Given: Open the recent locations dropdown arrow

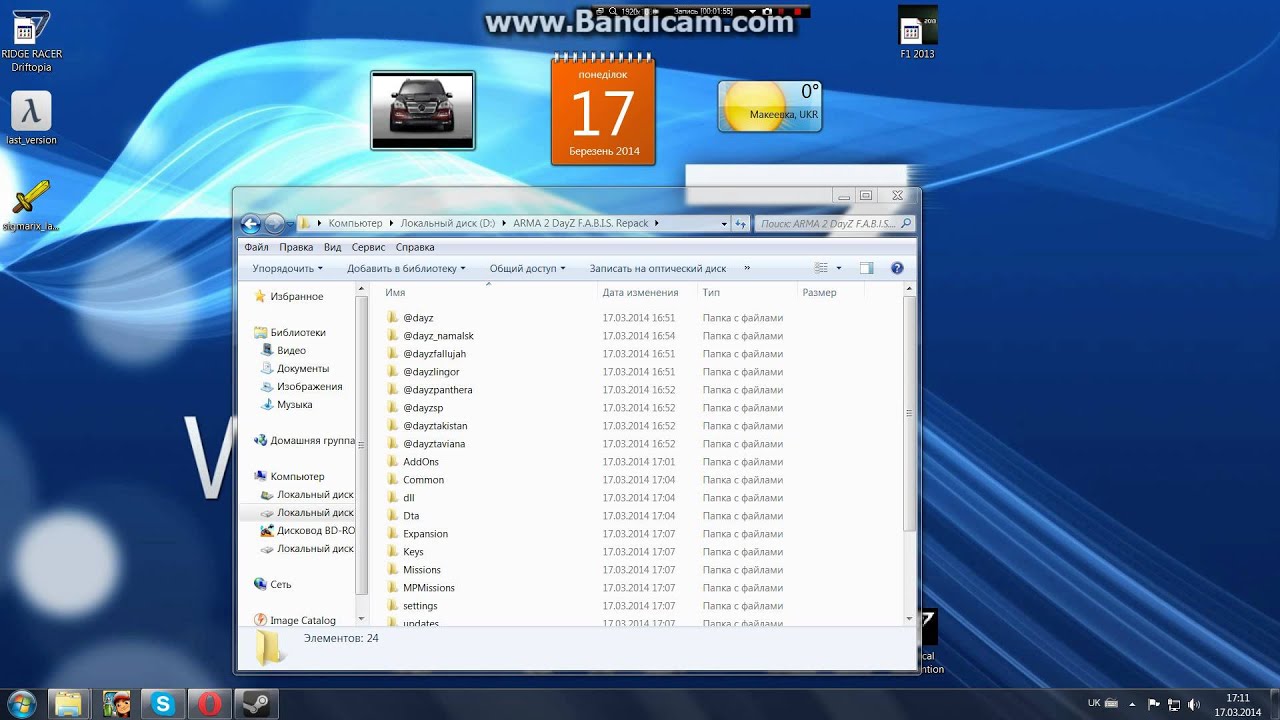Looking at the screenshot, I should click(290, 223).
